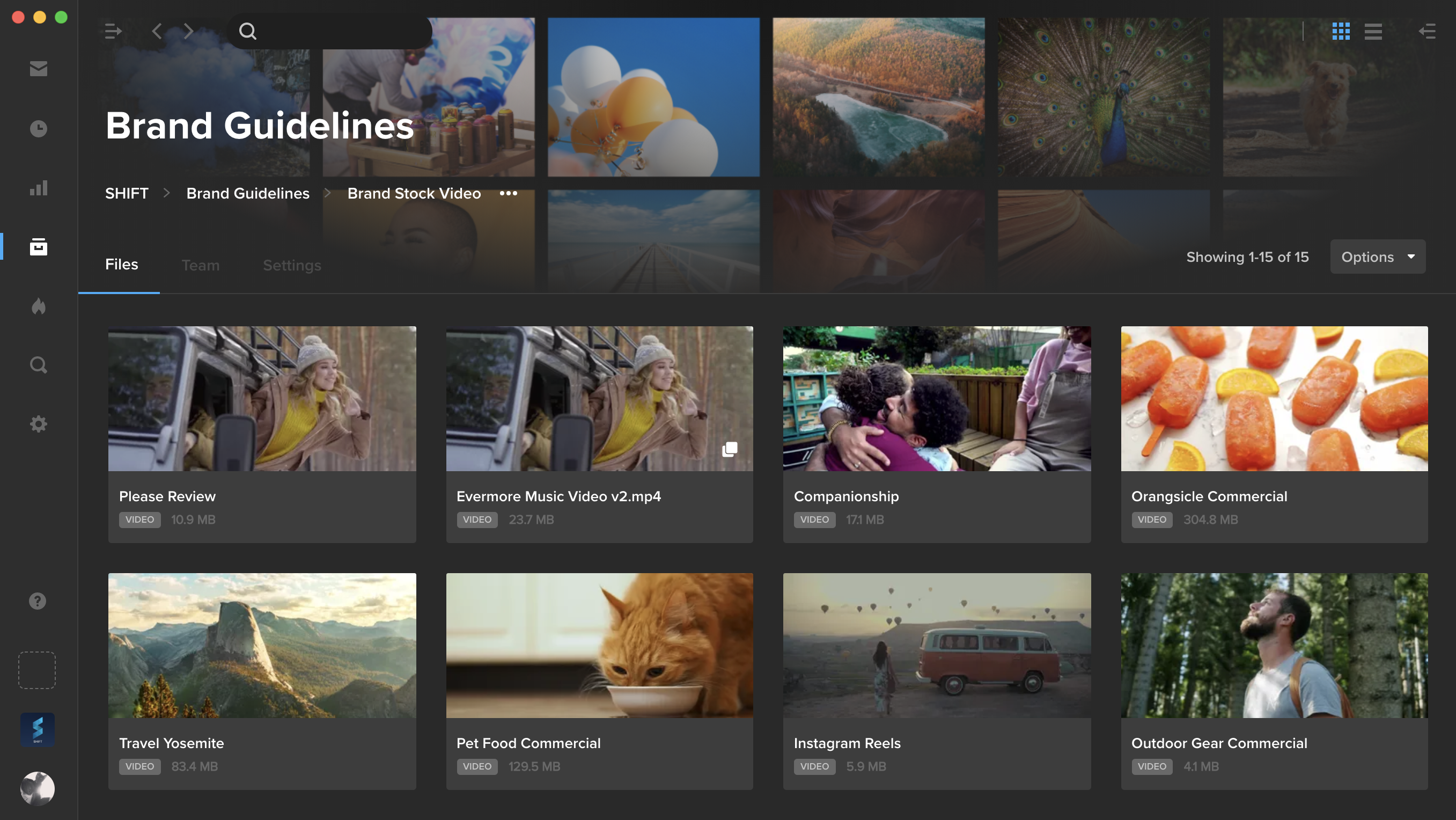Switch to the Settings tab
Screen dimensions: 1456x820
[292, 265]
